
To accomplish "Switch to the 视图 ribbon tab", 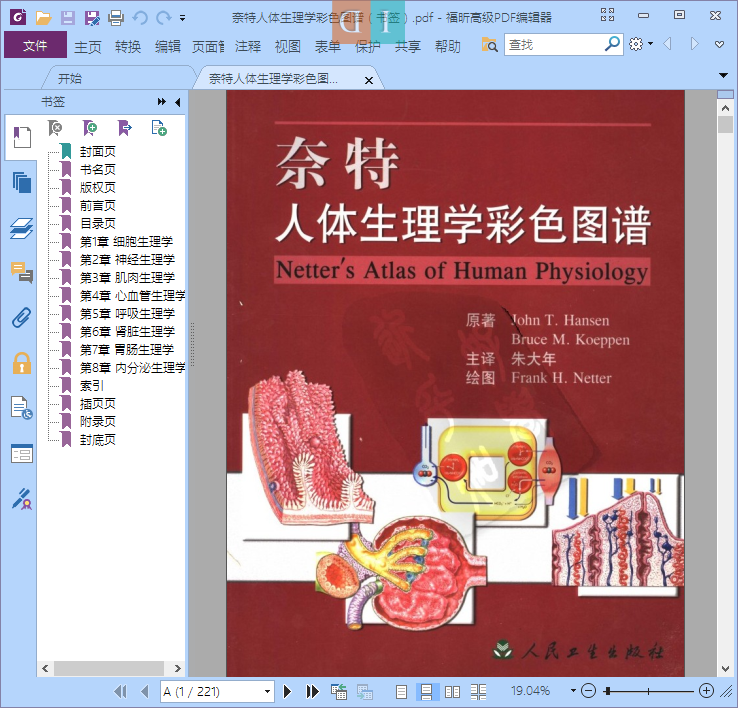I will 288,47.
